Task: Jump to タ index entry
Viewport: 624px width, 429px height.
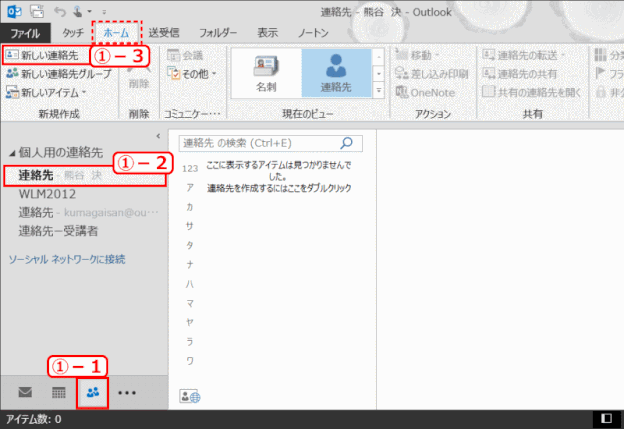Action: (190, 245)
